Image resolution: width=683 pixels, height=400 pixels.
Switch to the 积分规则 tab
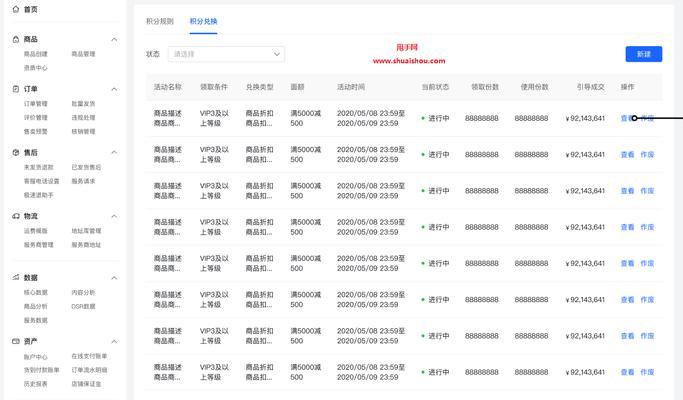click(160, 21)
